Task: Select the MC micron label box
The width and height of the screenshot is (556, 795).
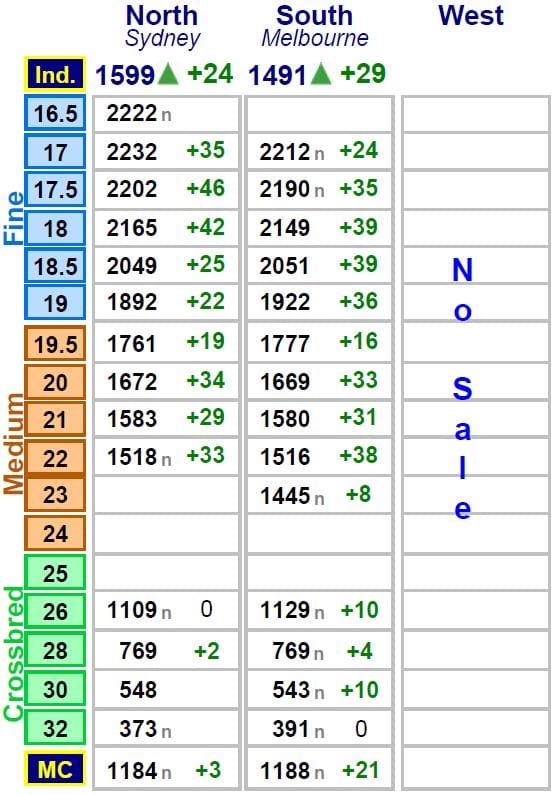Action: pyautogui.click(x=55, y=770)
